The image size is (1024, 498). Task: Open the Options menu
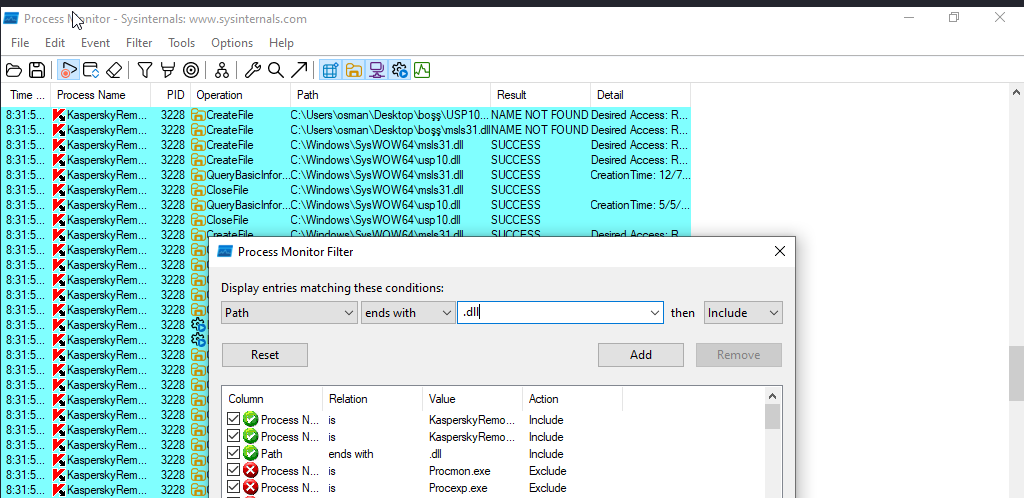[x=232, y=43]
